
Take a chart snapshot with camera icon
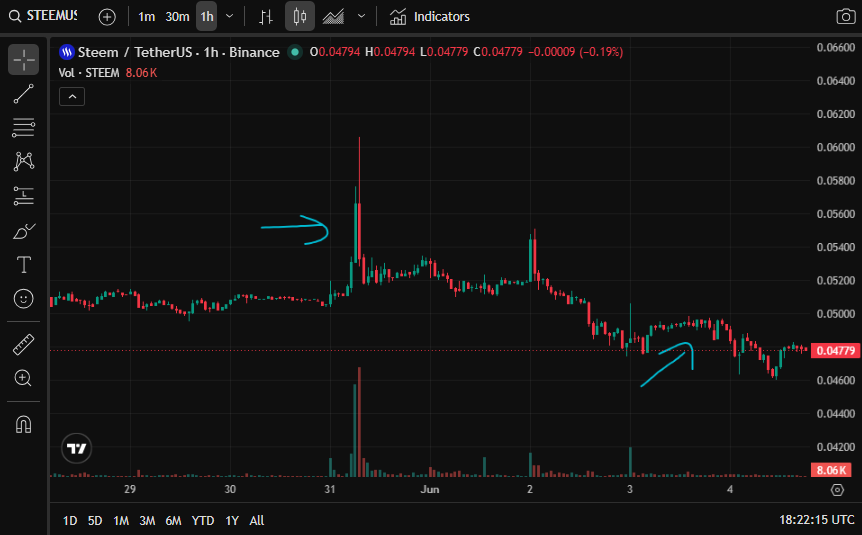(846, 16)
